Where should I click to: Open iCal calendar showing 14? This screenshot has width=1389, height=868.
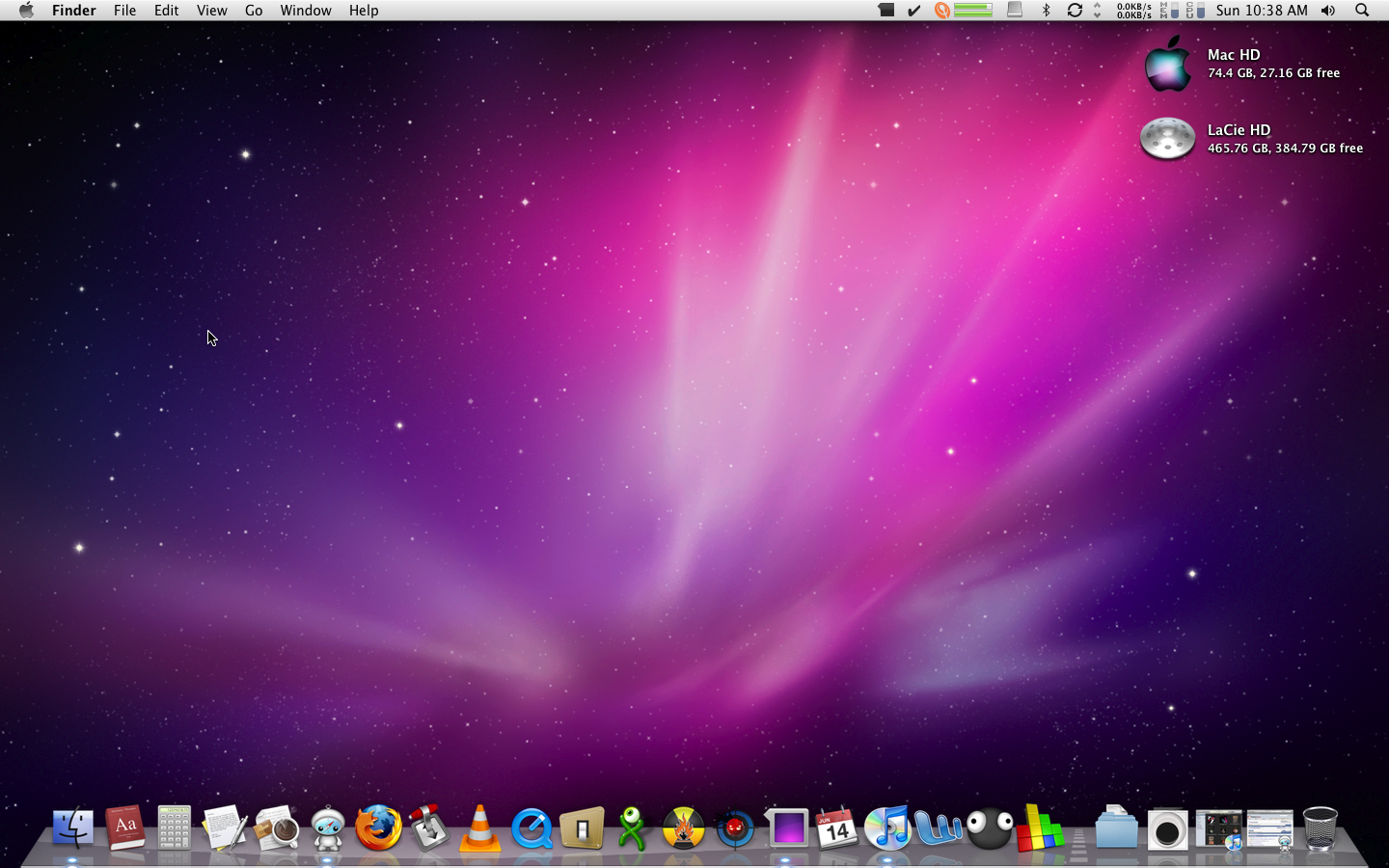tap(836, 828)
